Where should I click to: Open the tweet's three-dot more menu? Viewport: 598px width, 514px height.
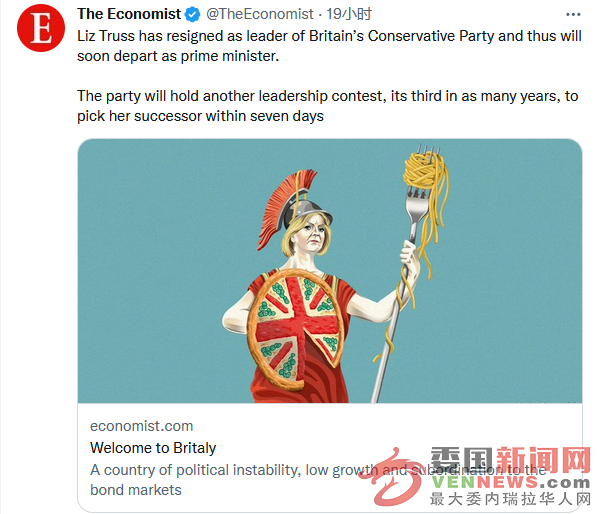point(573,15)
